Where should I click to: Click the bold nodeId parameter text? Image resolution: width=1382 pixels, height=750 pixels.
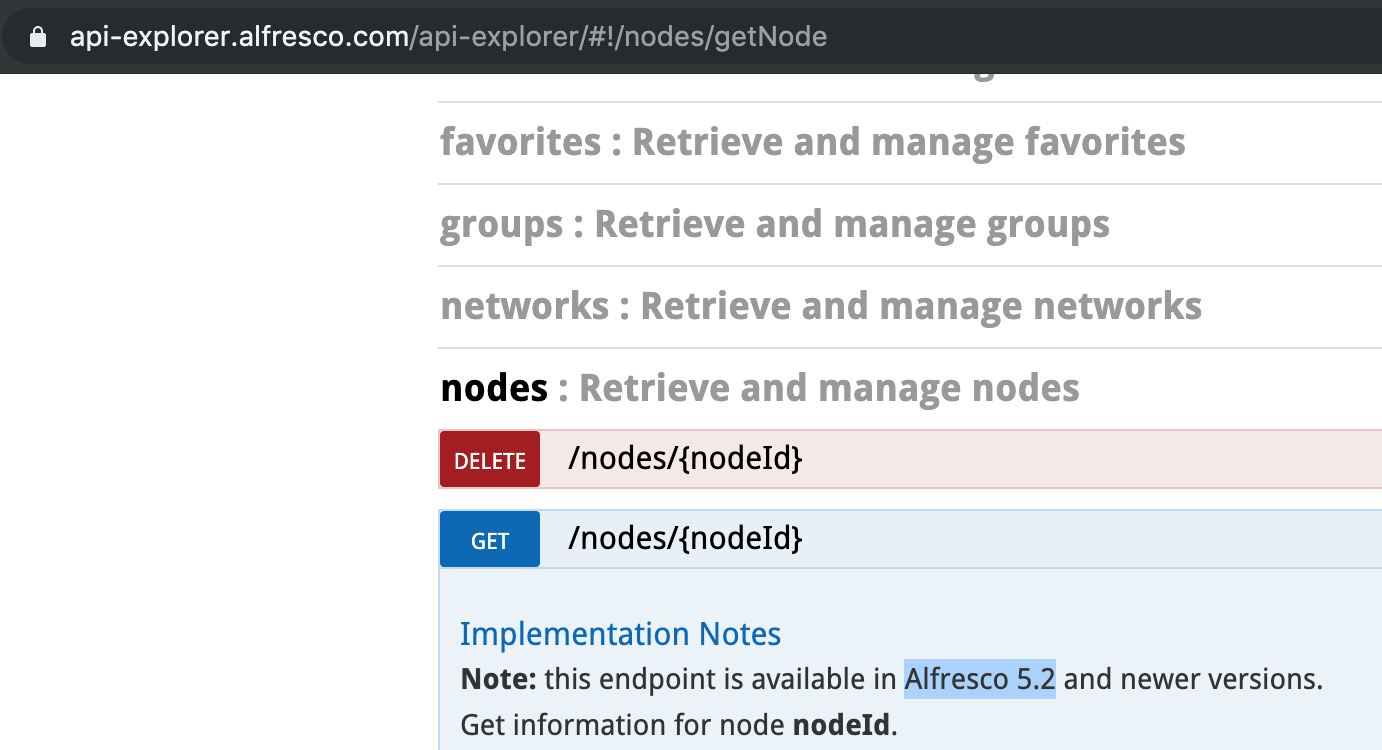pos(841,724)
